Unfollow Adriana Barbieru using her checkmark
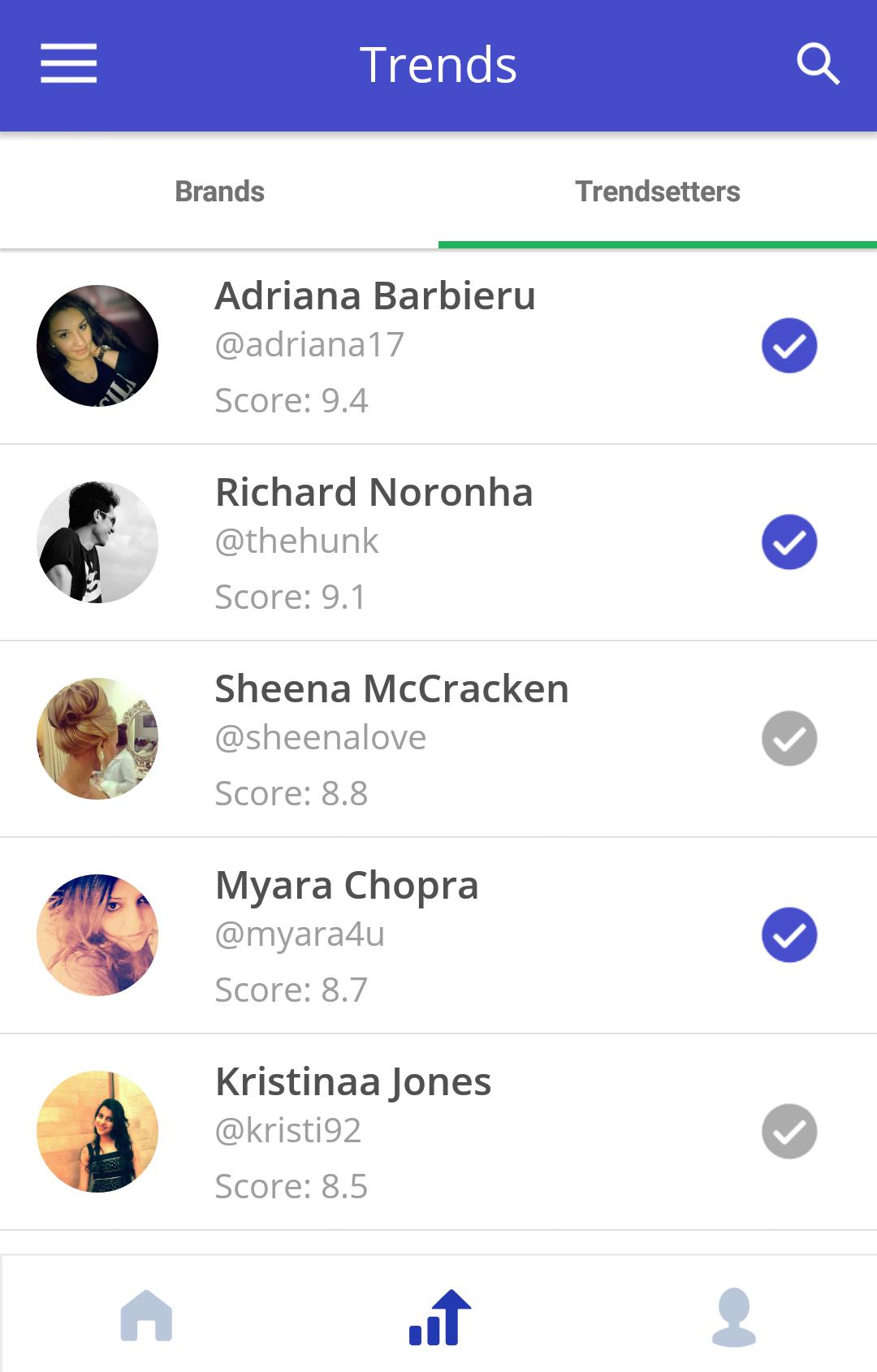877x1372 pixels. pos(789,346)
